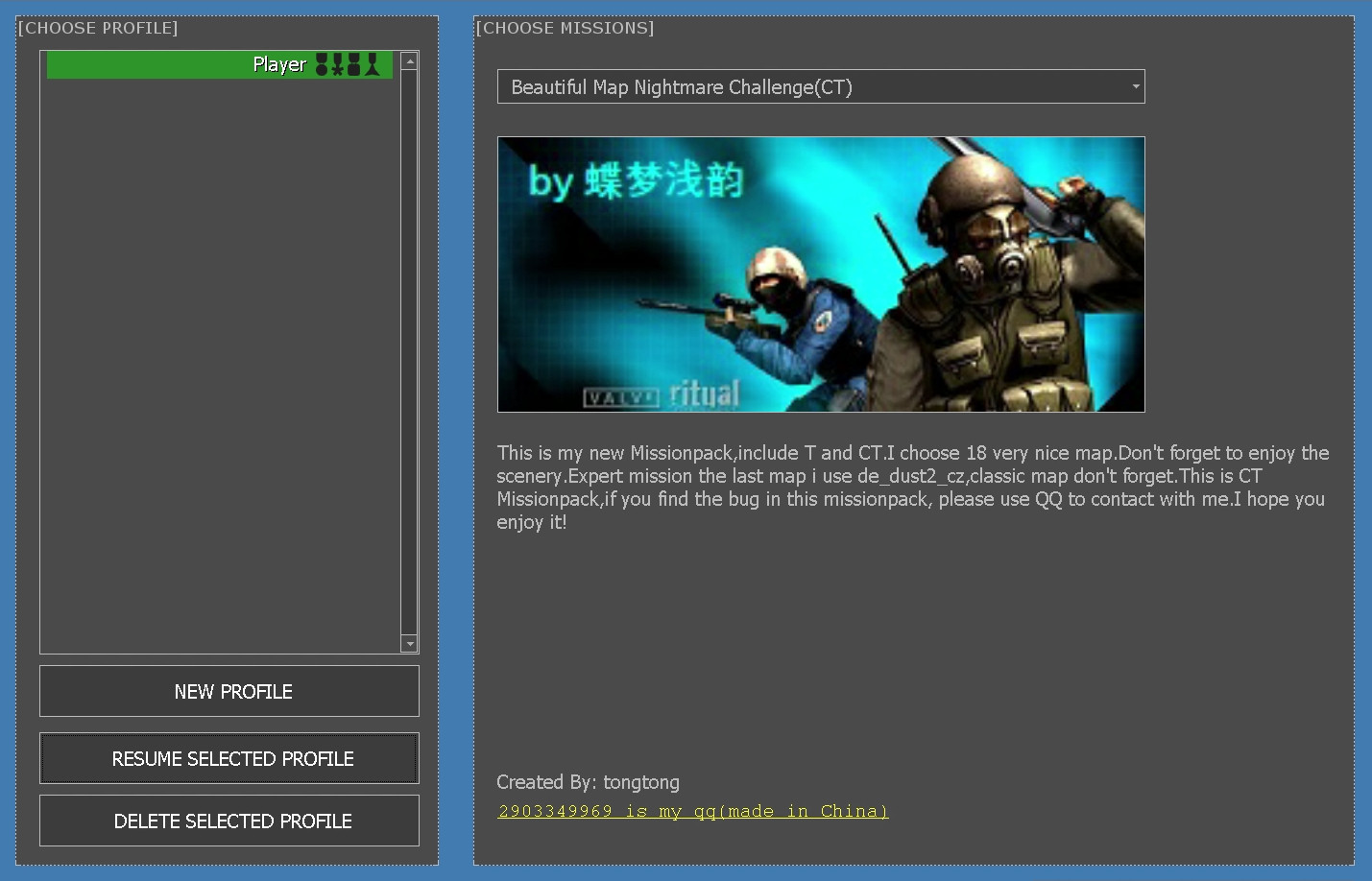Open the yellow QQ contact link
1372x881 pixels.
click(693, 811)
